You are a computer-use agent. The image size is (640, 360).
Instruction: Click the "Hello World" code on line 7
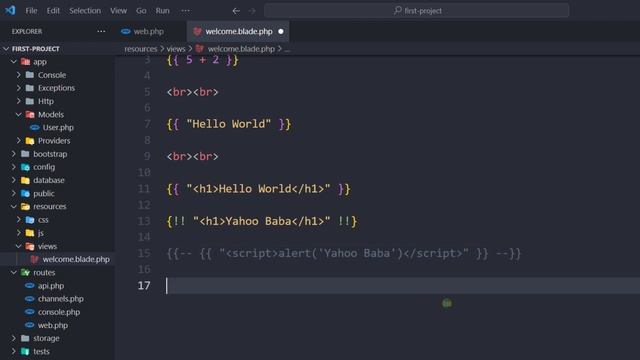point(229,124)
